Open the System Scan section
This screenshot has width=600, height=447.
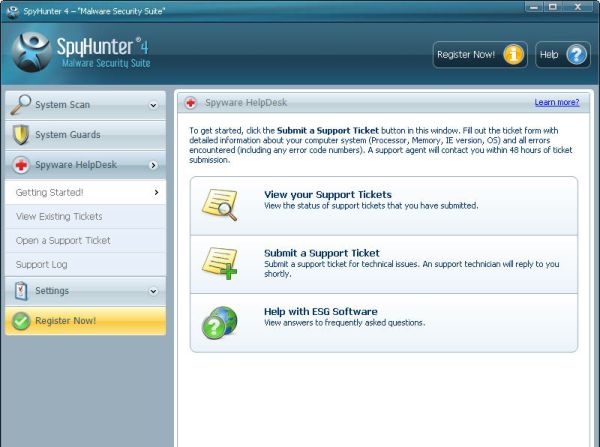tap(85, 105)
